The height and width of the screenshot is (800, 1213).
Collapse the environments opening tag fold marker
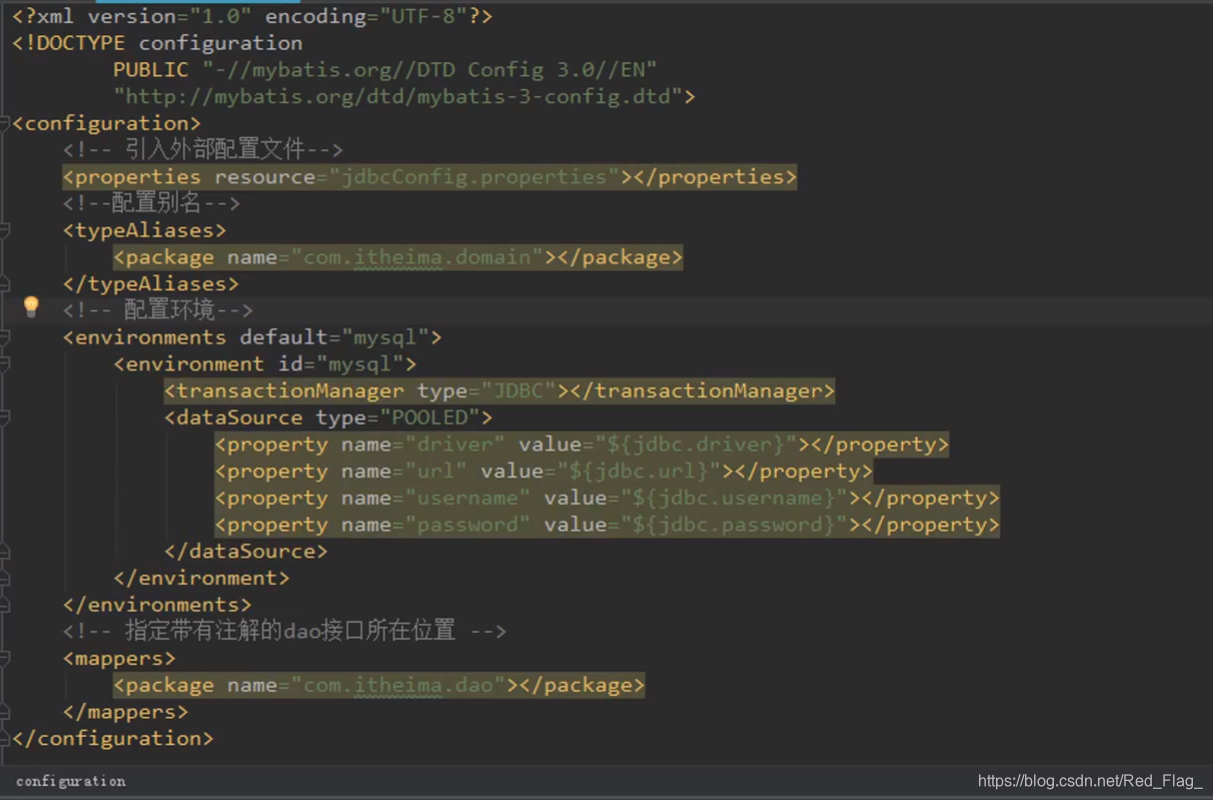pyautogui.click(x=4, y=338)
